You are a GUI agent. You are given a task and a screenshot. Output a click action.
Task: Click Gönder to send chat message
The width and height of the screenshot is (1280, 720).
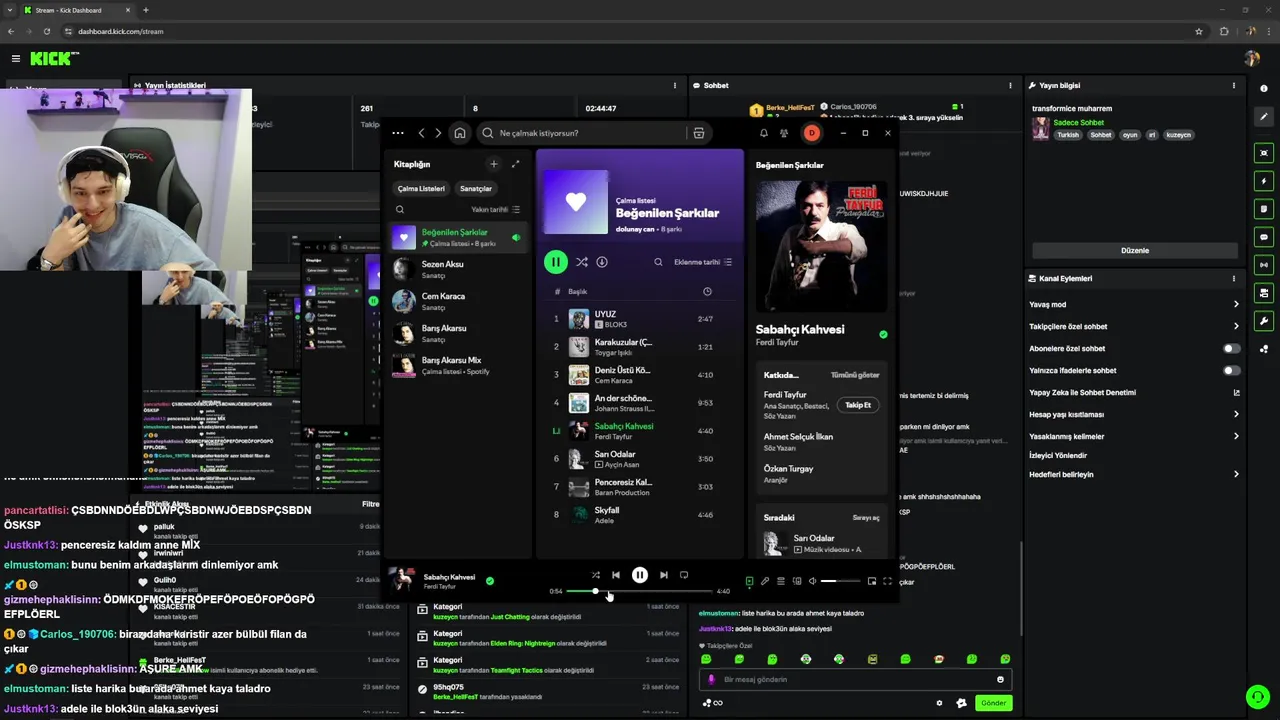[993, 703]
